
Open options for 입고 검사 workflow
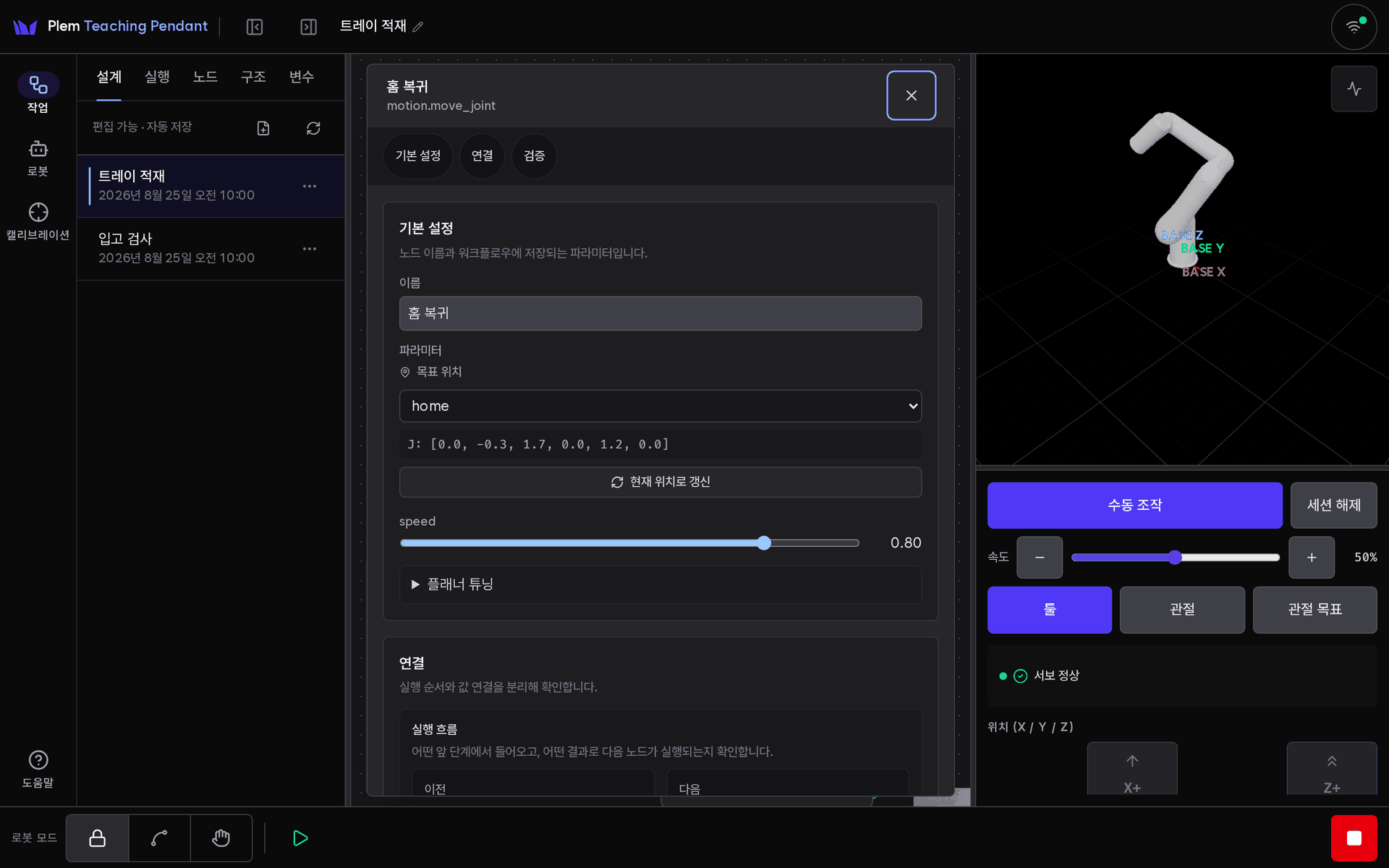coord(310,249)
